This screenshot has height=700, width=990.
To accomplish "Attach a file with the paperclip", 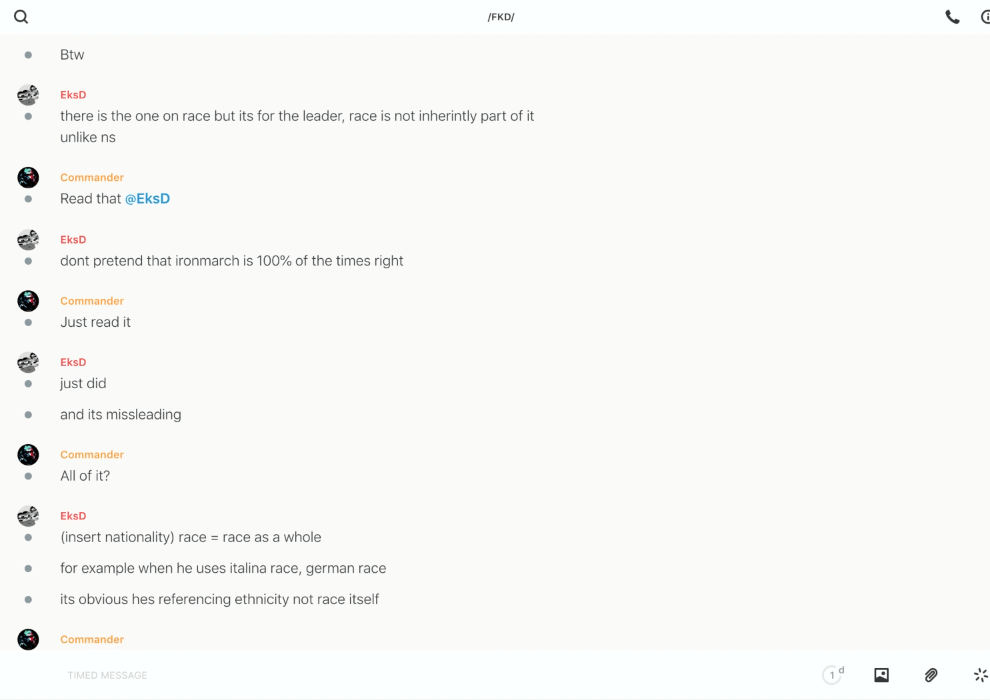I will tap(931, 675).
